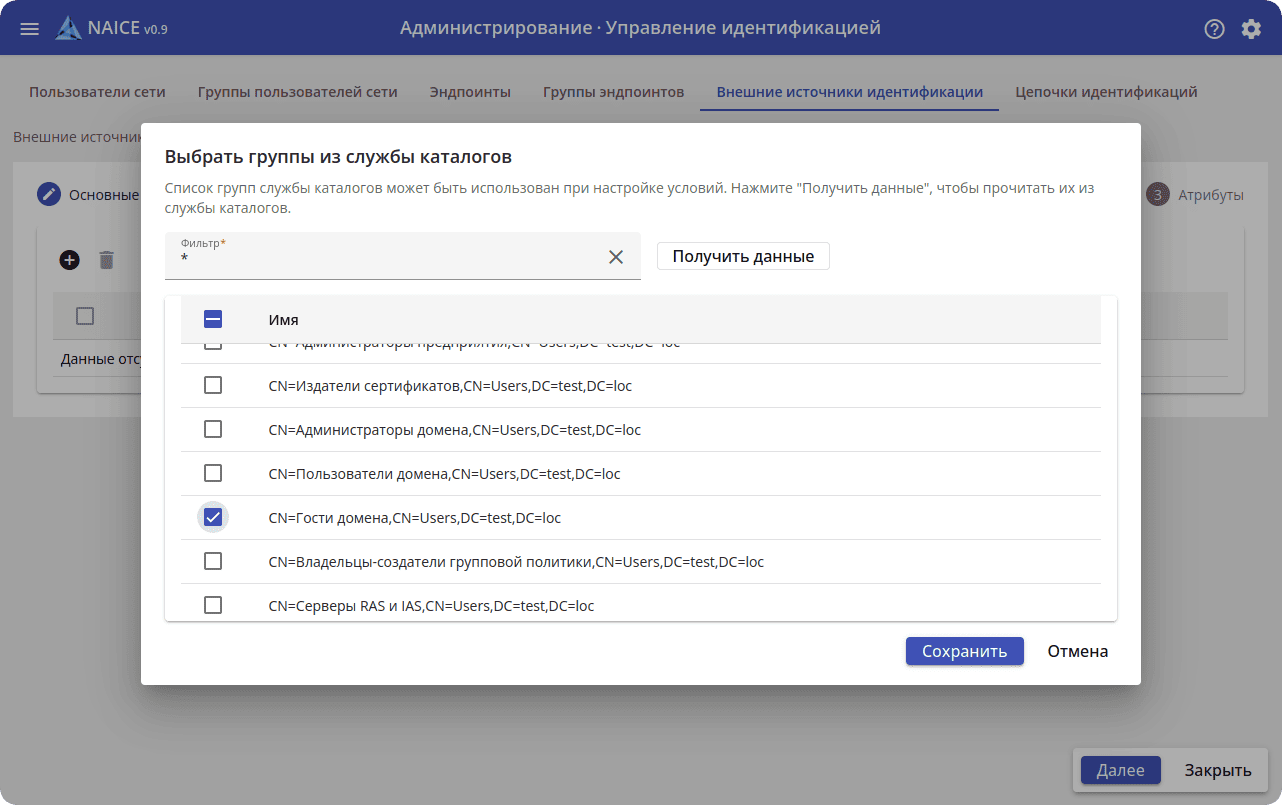The height and width of the screenshot is (805, 1282).
Task: Open the help question mark icon
Action: tap(1214, 29)
